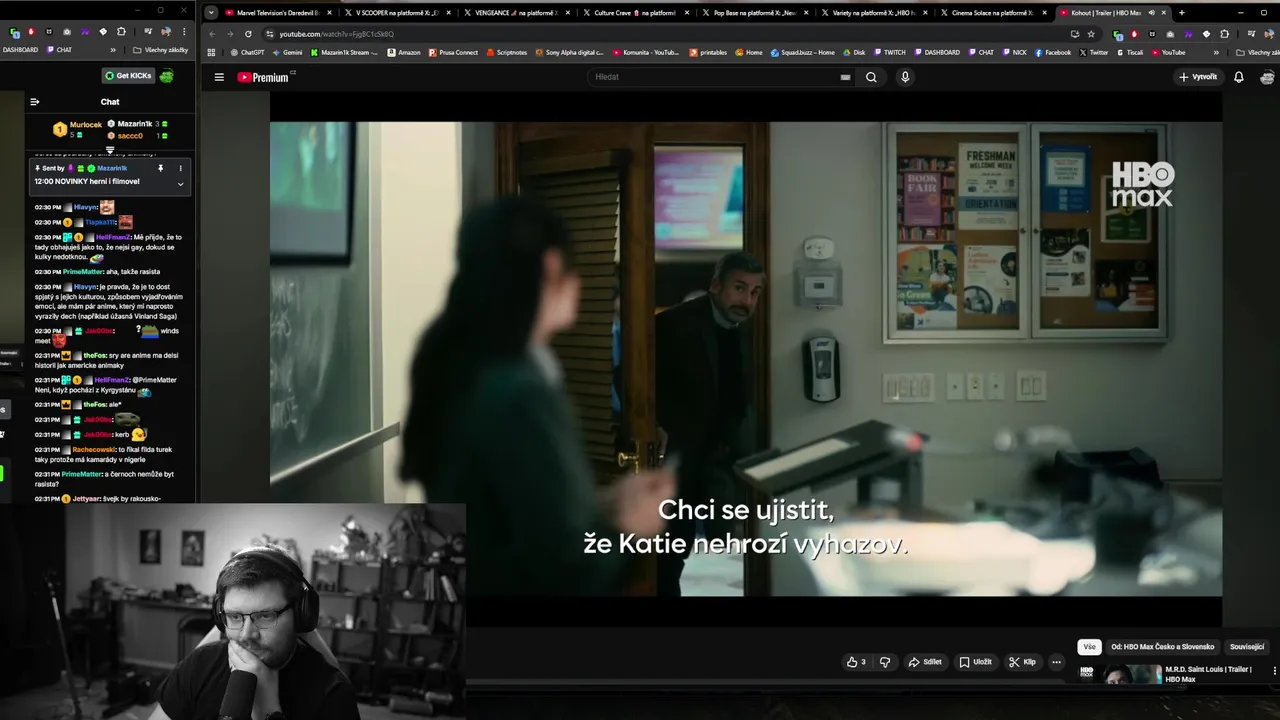1280x720 pixels.
Task: Open options of the pinned message (three dots)
Action: tap(180, 168)
